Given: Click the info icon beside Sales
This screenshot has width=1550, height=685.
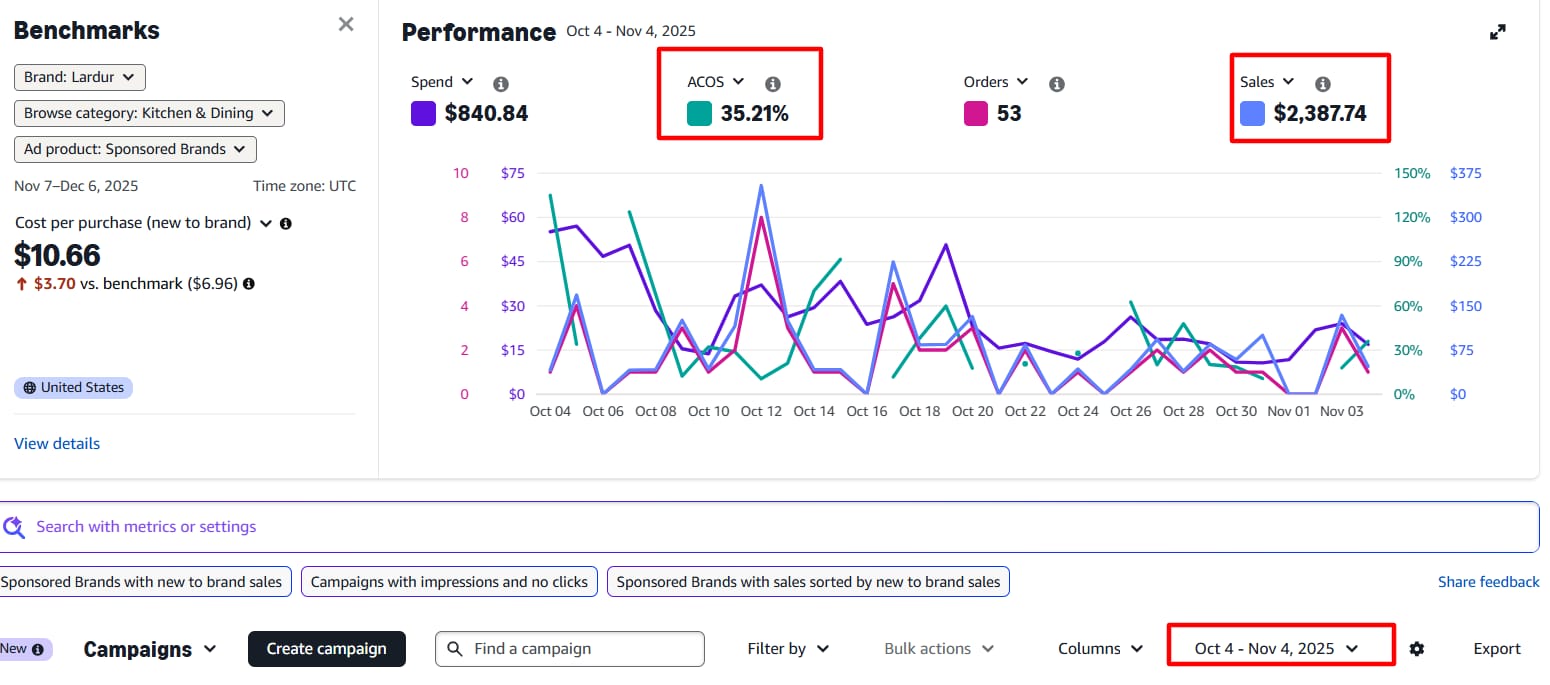Looking at the screenshot, I should tap(1322, 84).
